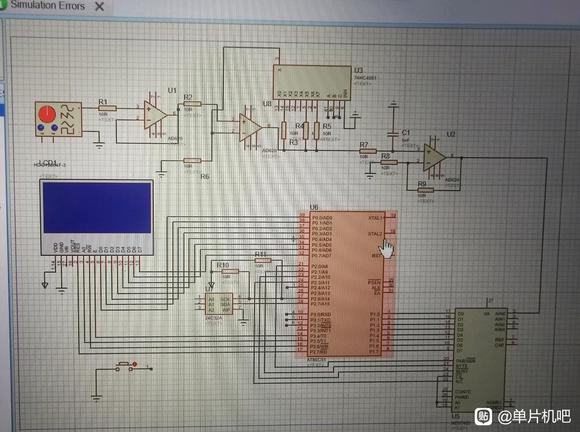This screenshot has width=580, height=432.
Task: Toggle the push-button switch near bottom left
Action: [127, 367]
